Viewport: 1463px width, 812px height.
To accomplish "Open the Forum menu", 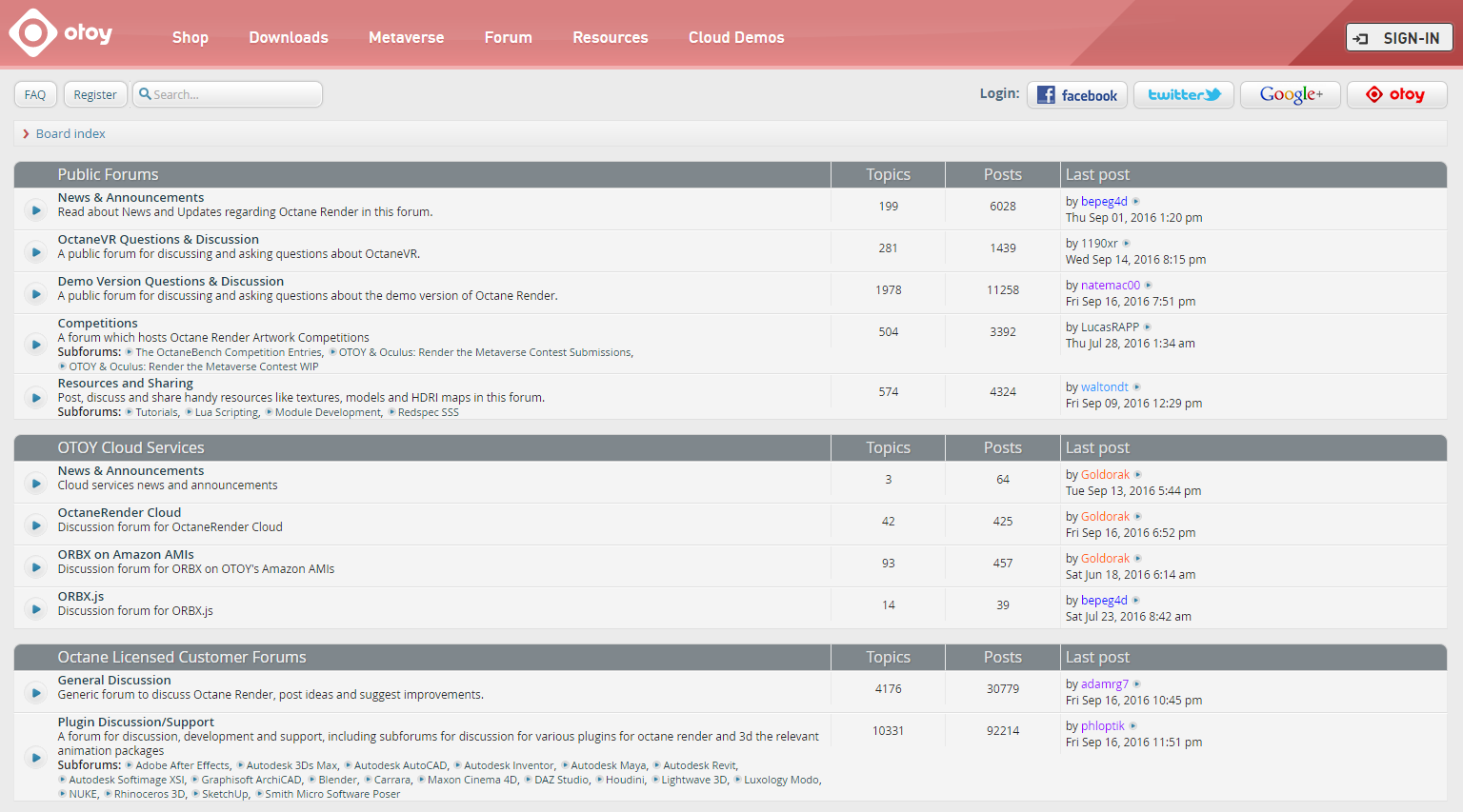I will point(509,37).
